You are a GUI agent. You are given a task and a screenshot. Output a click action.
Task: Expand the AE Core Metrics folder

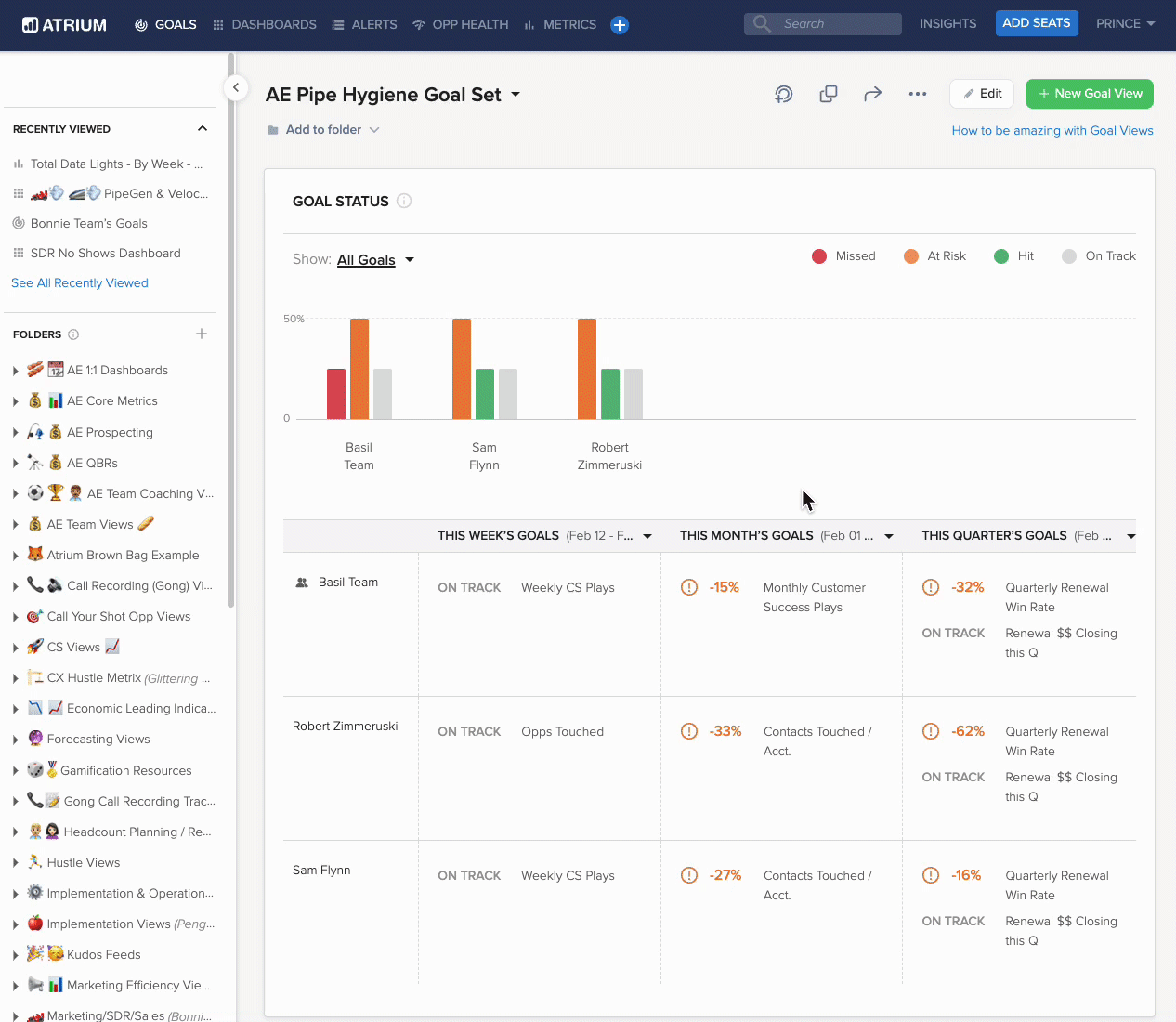pyautogui.click(x=16, y=401)
